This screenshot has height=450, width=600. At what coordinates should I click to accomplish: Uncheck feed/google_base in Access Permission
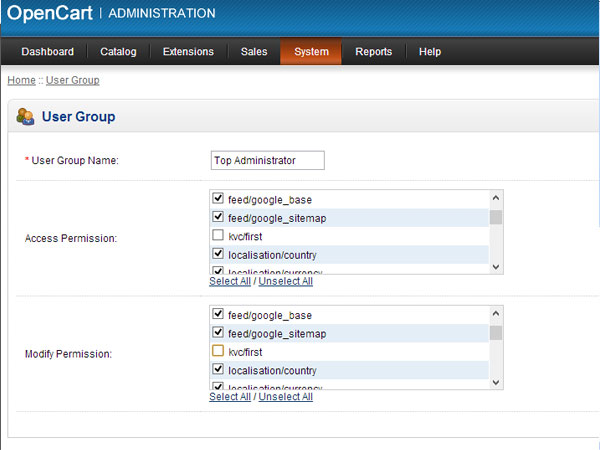[218, 199]
